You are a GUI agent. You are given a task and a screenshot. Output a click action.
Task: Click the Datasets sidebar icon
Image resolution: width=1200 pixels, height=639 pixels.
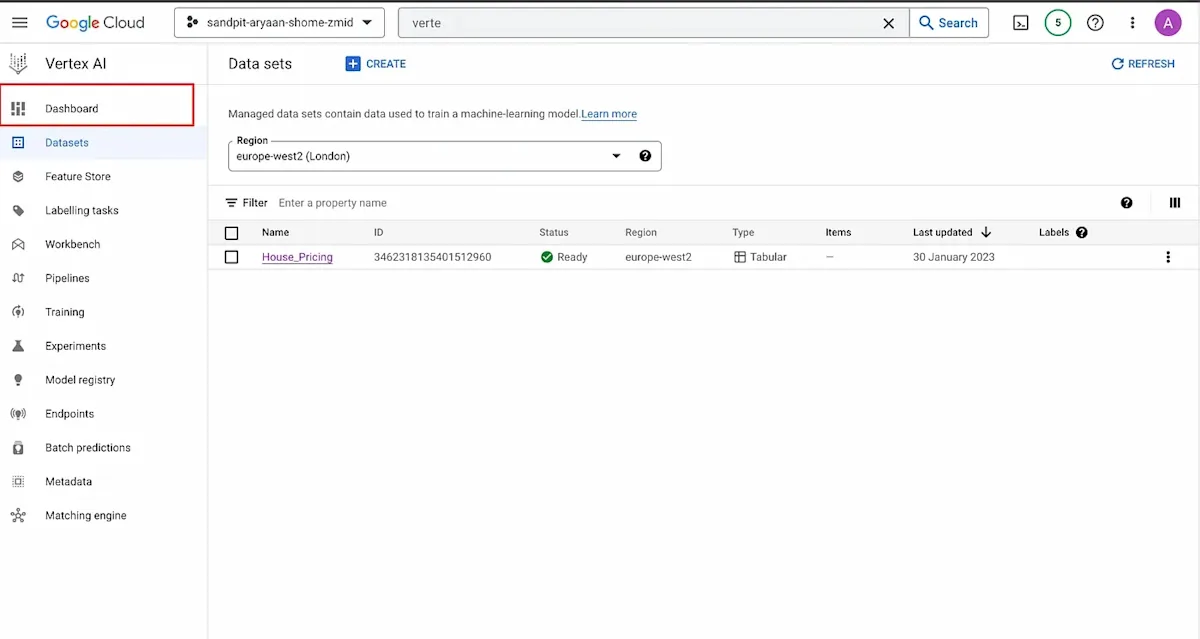[x=18, y=143]
